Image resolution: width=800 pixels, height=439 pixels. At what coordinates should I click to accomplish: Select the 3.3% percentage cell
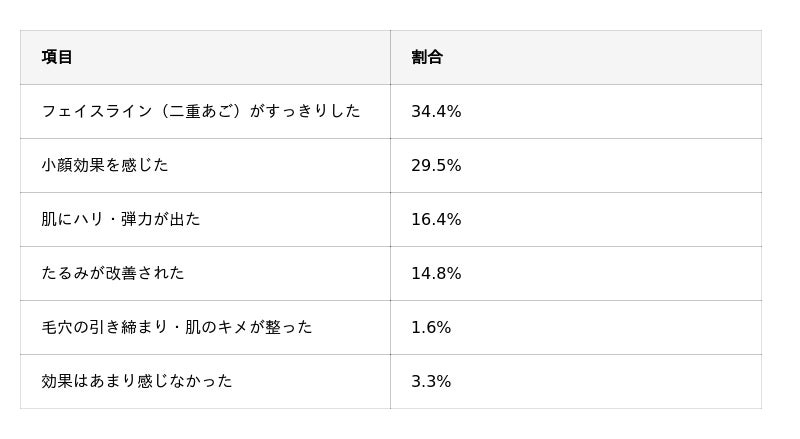[x=431, y=381]
